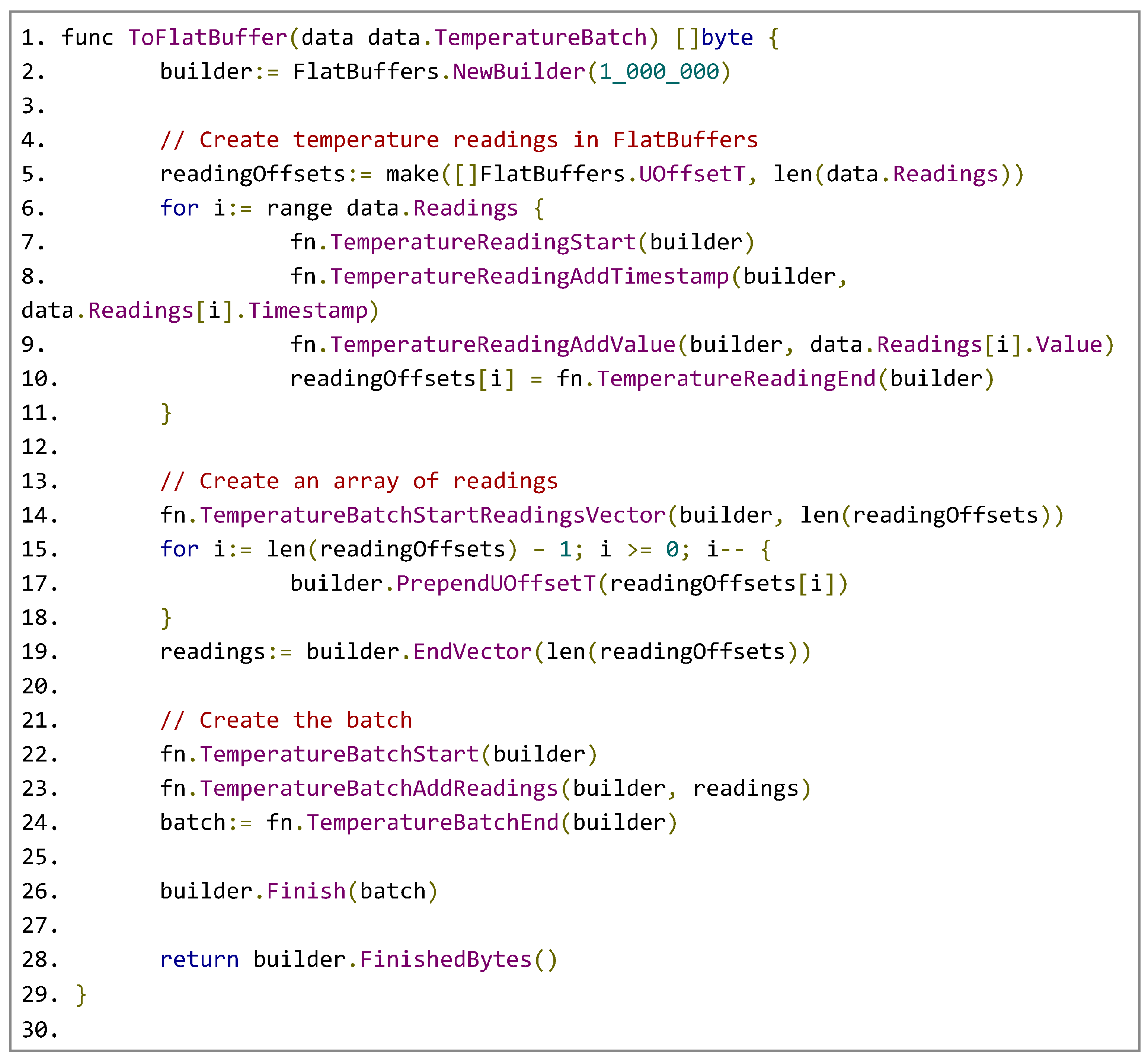Click TemperatureReadingAddTimestamp on line 8
Viewport: 1148px width, 1060px height.
[x=529, y=277]
